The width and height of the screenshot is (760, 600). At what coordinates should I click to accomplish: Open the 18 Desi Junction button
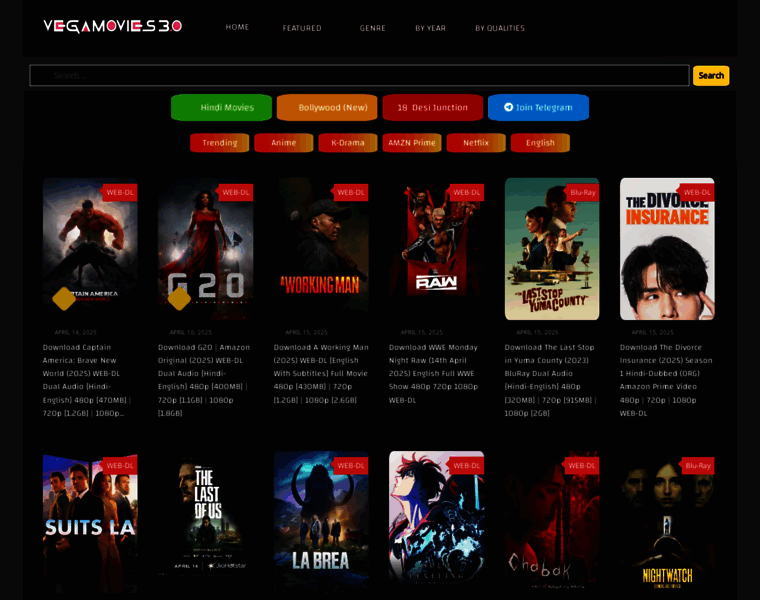pyautogui.click(x=433, y=108)
